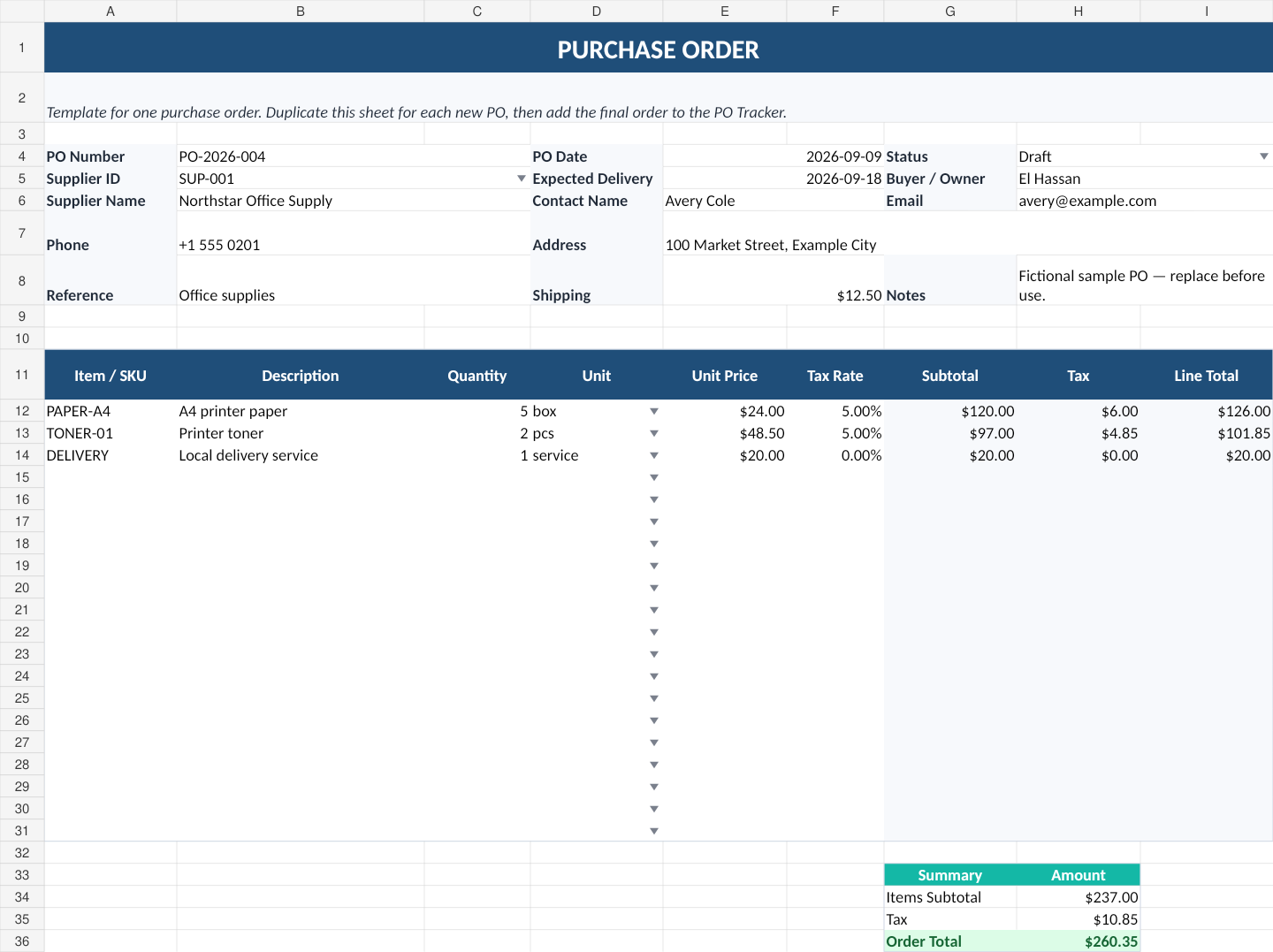Select the $126.00 line total cell
The height and width of the screenshot is (952, 1273).
[x=1207, y=411]
